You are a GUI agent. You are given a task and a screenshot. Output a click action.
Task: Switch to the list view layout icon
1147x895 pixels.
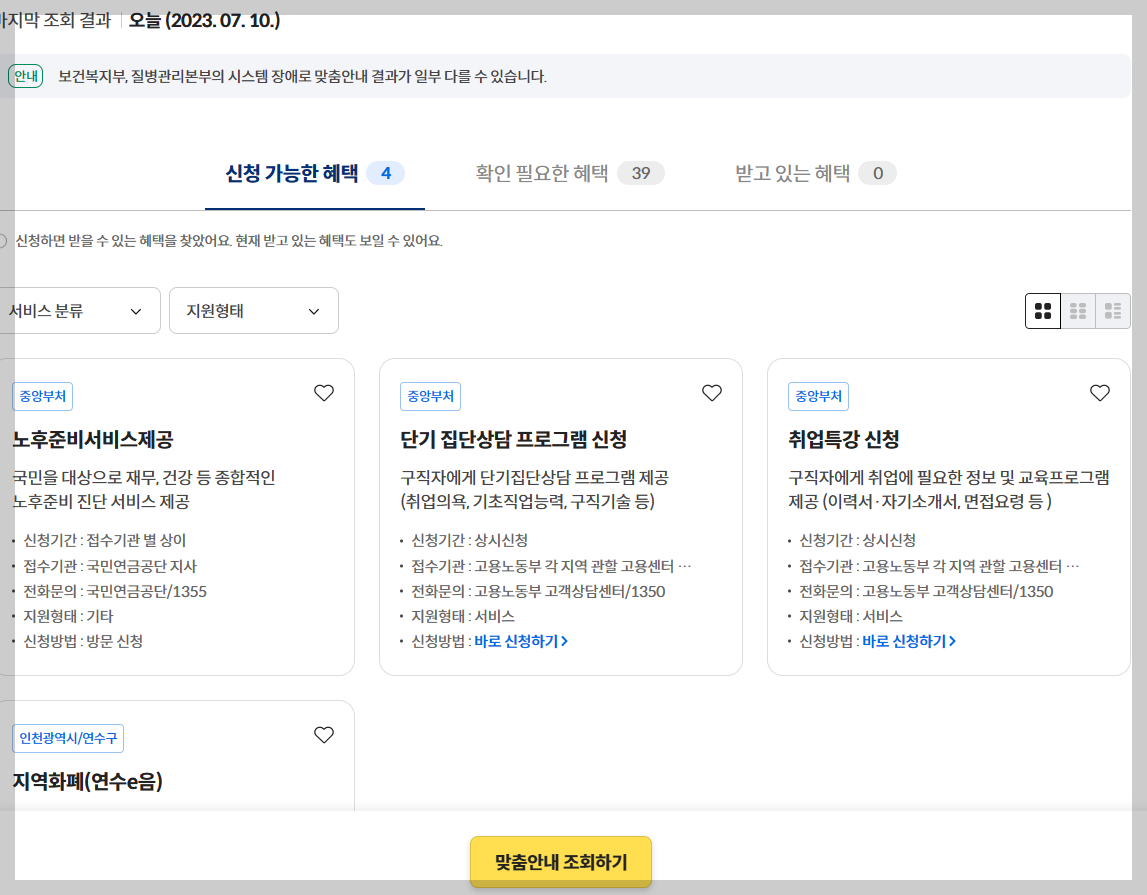point(1078,310)
